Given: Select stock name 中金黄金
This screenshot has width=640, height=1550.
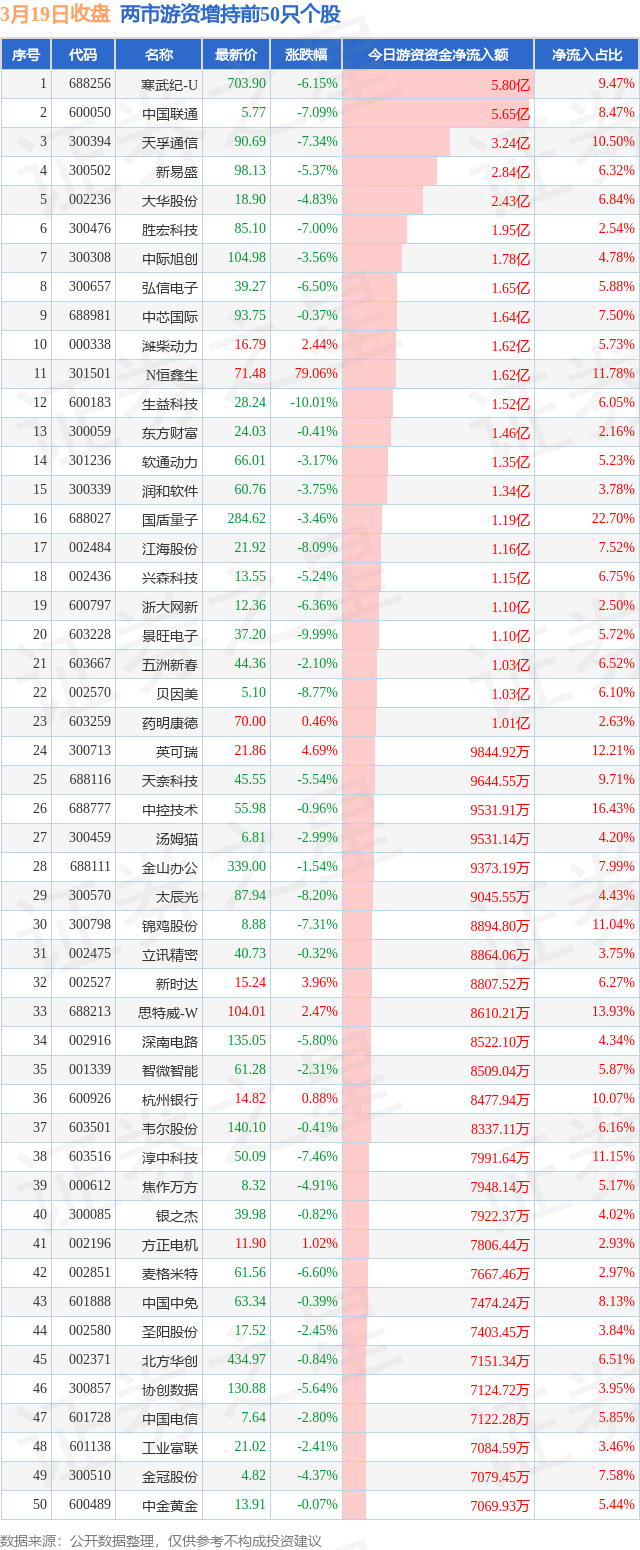Looking at the screenshot, I should pyautogui.click(x=170, y=1506).
